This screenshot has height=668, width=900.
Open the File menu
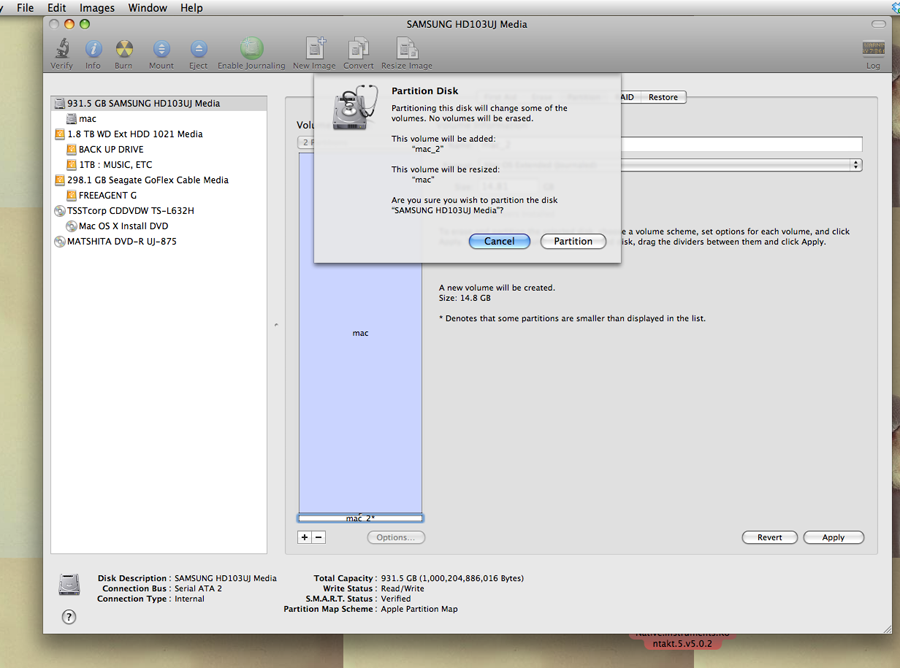tap(25, 7)
